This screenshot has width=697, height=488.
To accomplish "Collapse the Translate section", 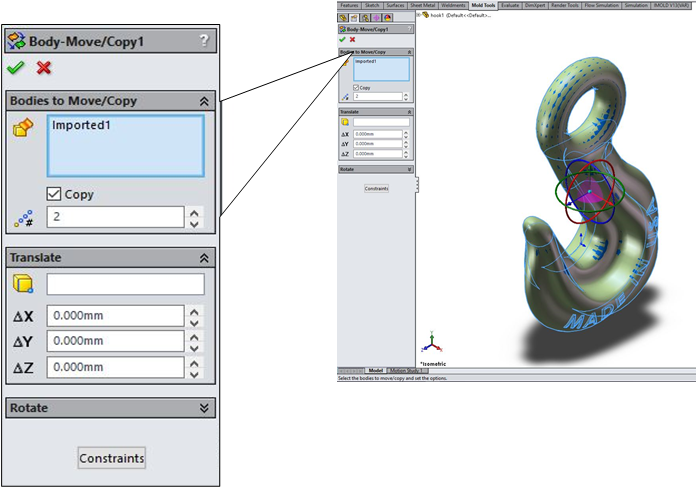I will 204,258.
